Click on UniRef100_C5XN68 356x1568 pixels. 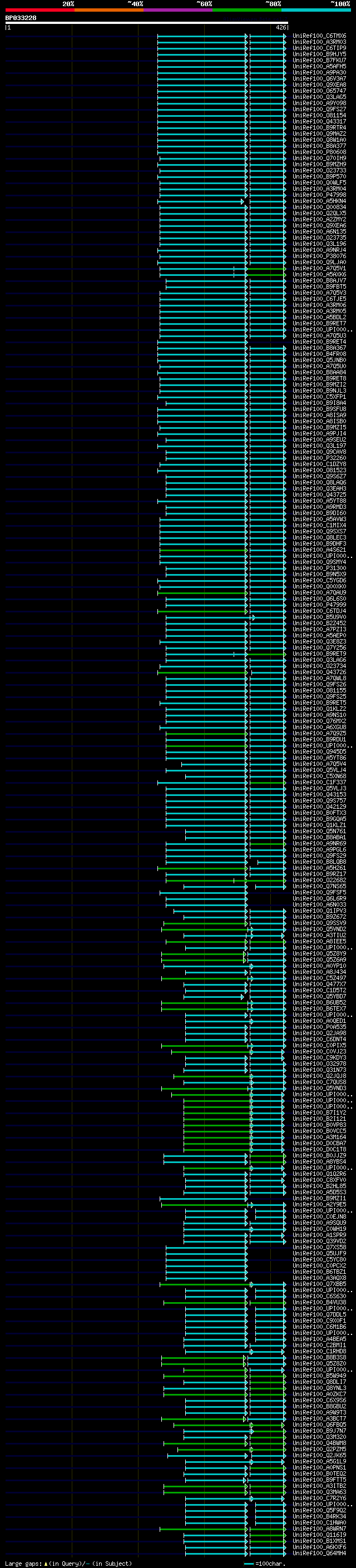pyautogui.click(x=319, y=776)
